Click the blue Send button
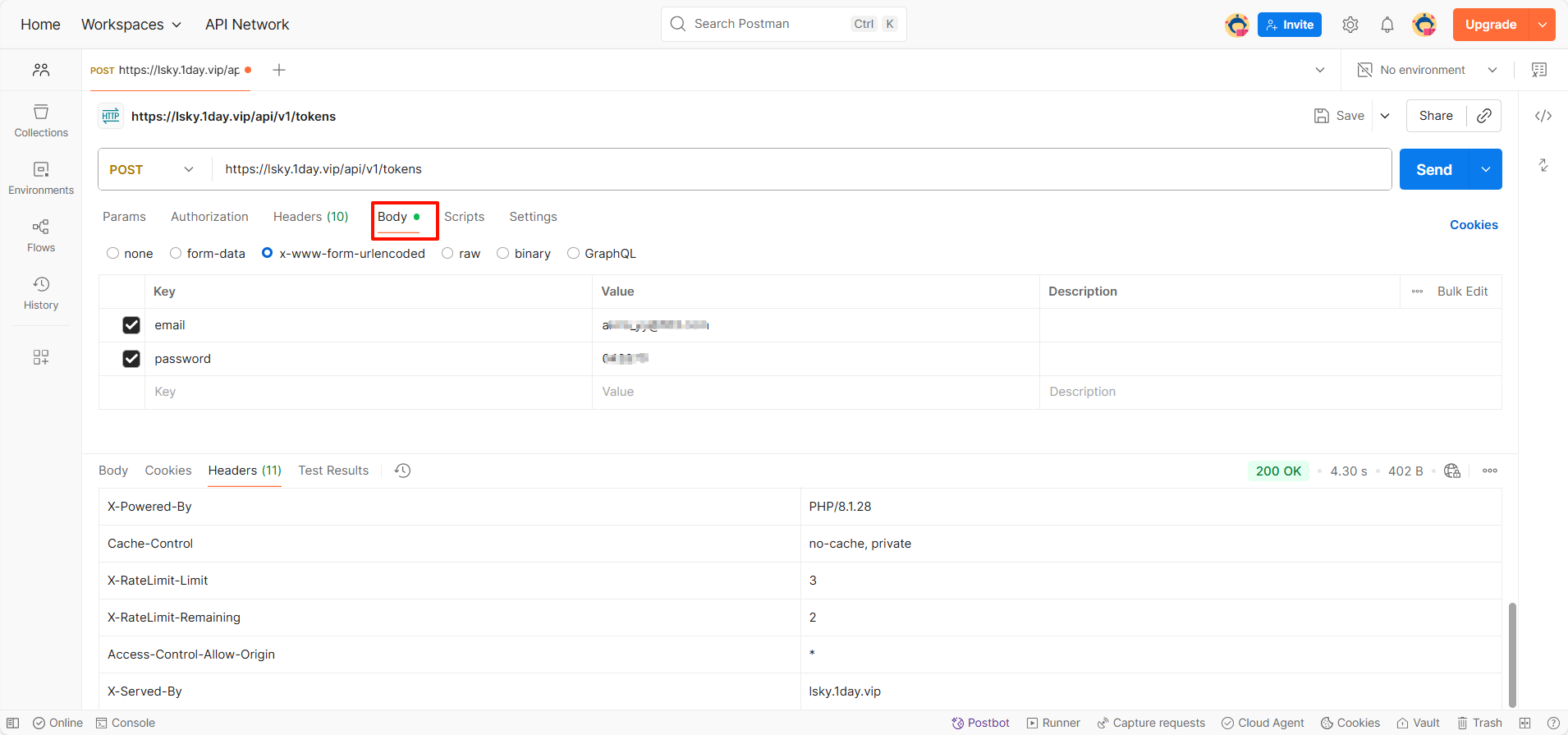Viewport: 1568px width, 735px height. tap(1433, 169)
